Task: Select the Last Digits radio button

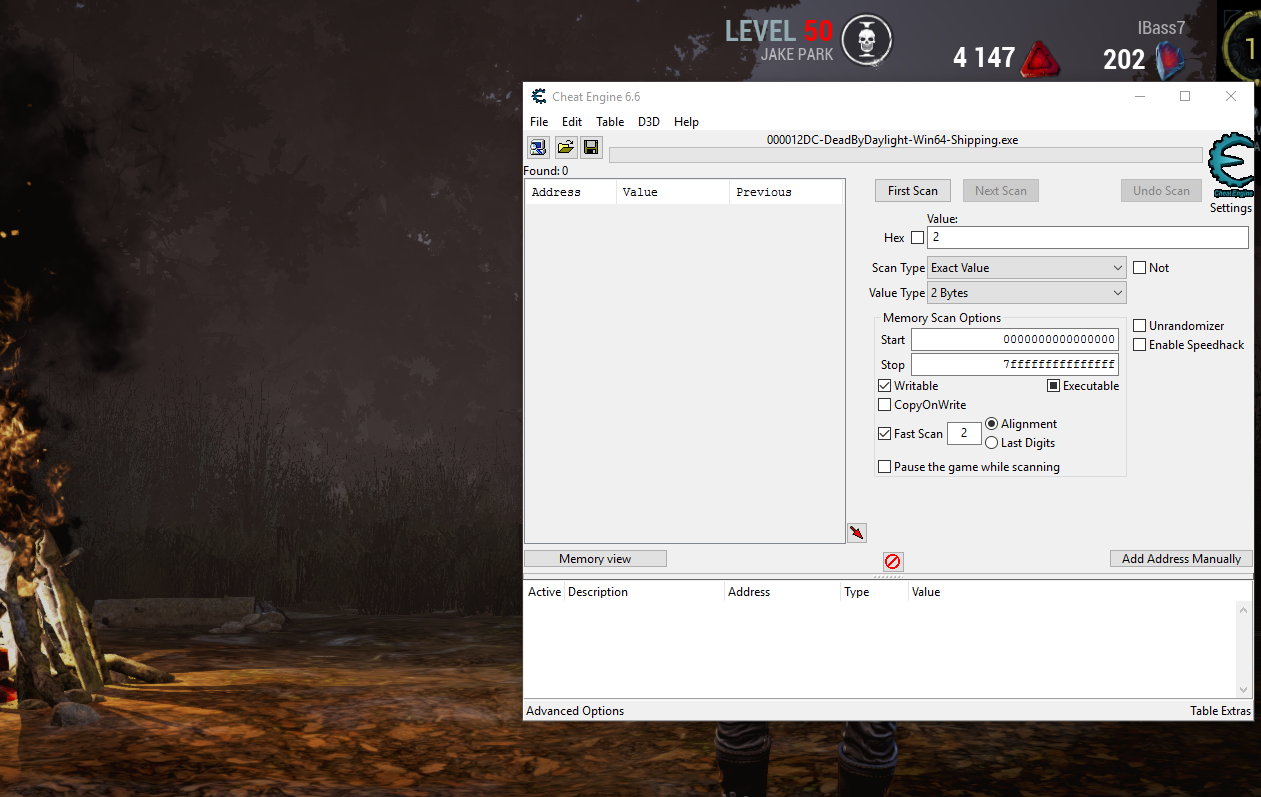Action: click(992, 443)
